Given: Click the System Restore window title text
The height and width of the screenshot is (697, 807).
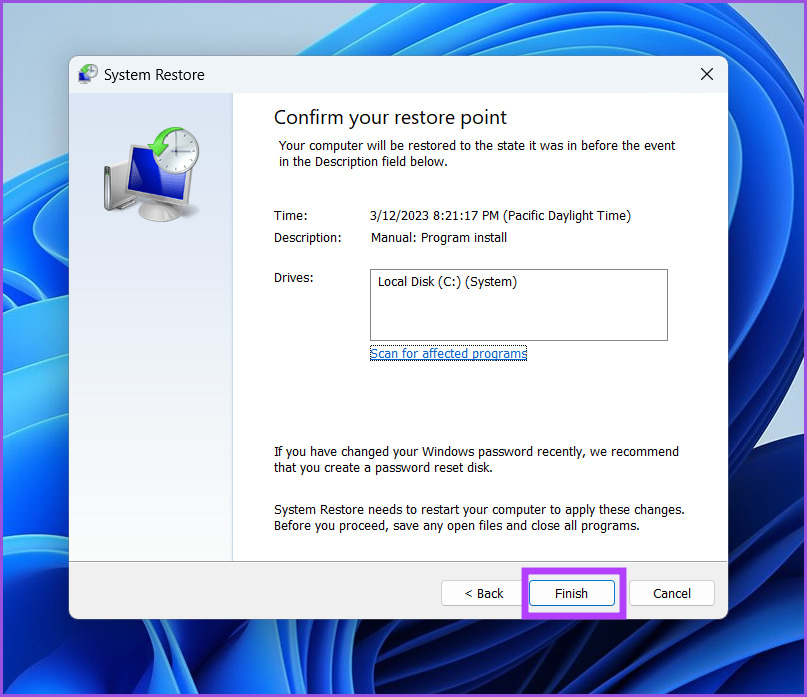Looking at the screenshot, I should tap(154, 75).
